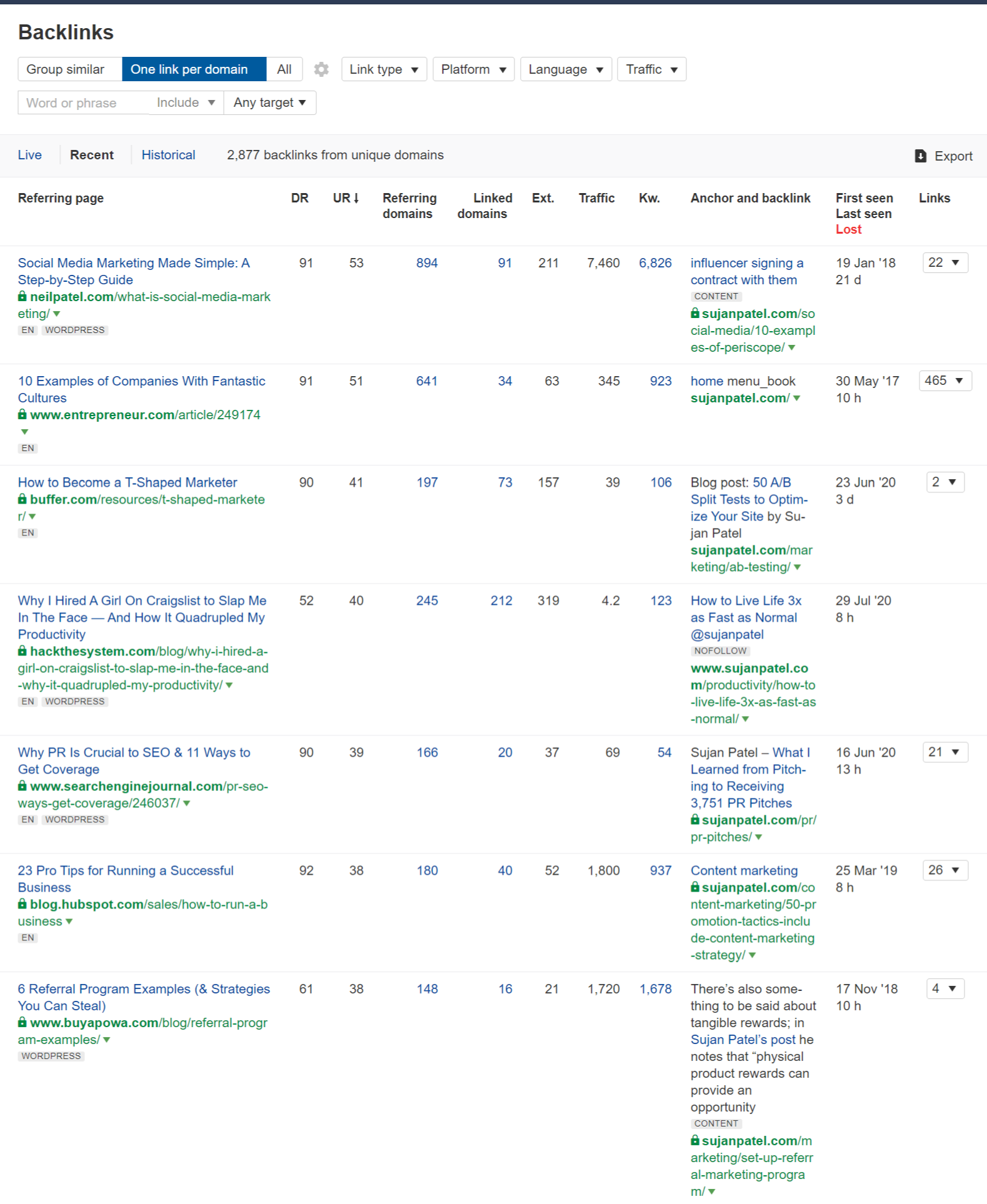Expand the Any target dropdown
The image size is (987, 1204).
pos(270,102)
